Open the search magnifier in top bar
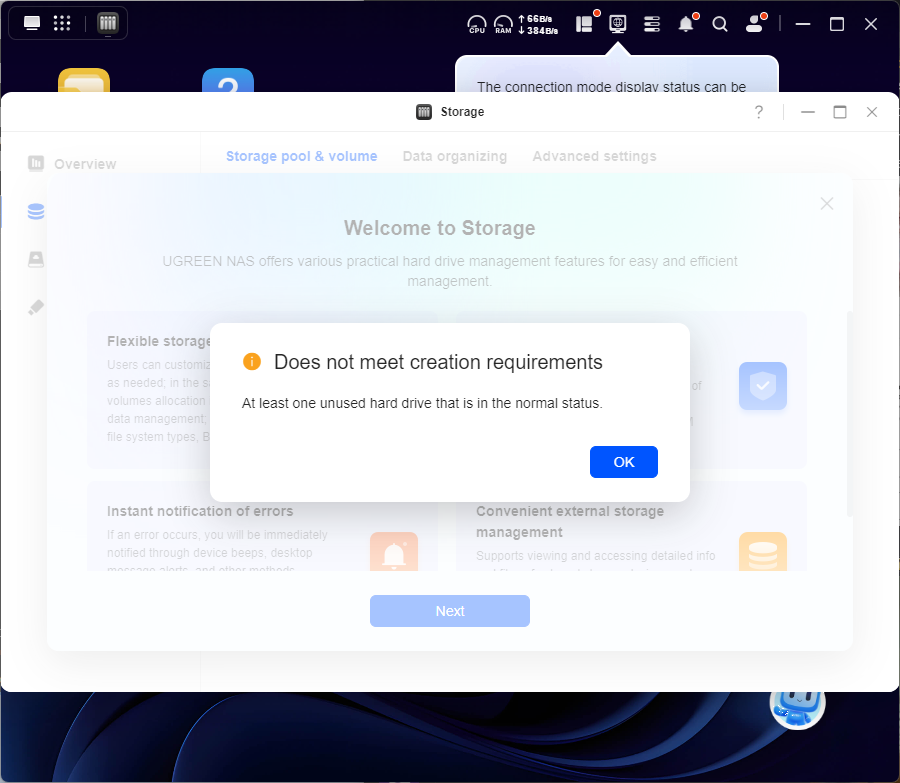Viewport: 900px width, 783px height. 720,24
